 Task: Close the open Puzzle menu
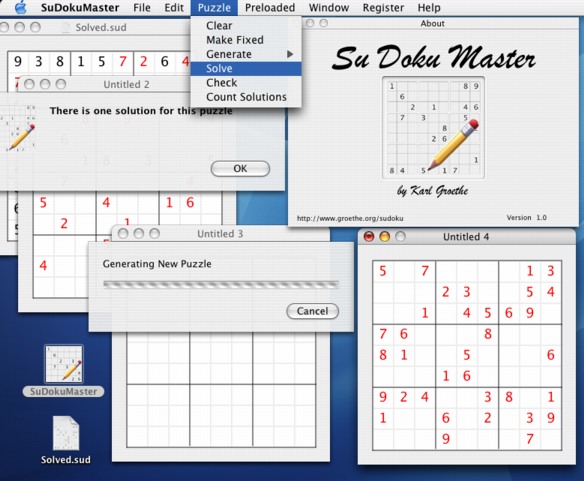pyautogui.click(x=214, y=7)
